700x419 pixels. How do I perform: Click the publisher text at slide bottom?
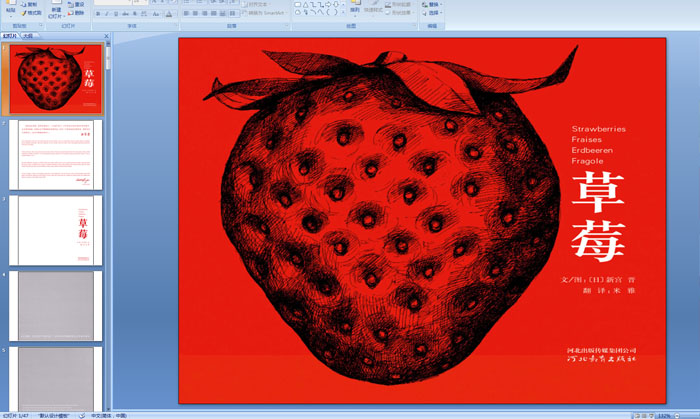pyautogui.click(x=602, y=355)
